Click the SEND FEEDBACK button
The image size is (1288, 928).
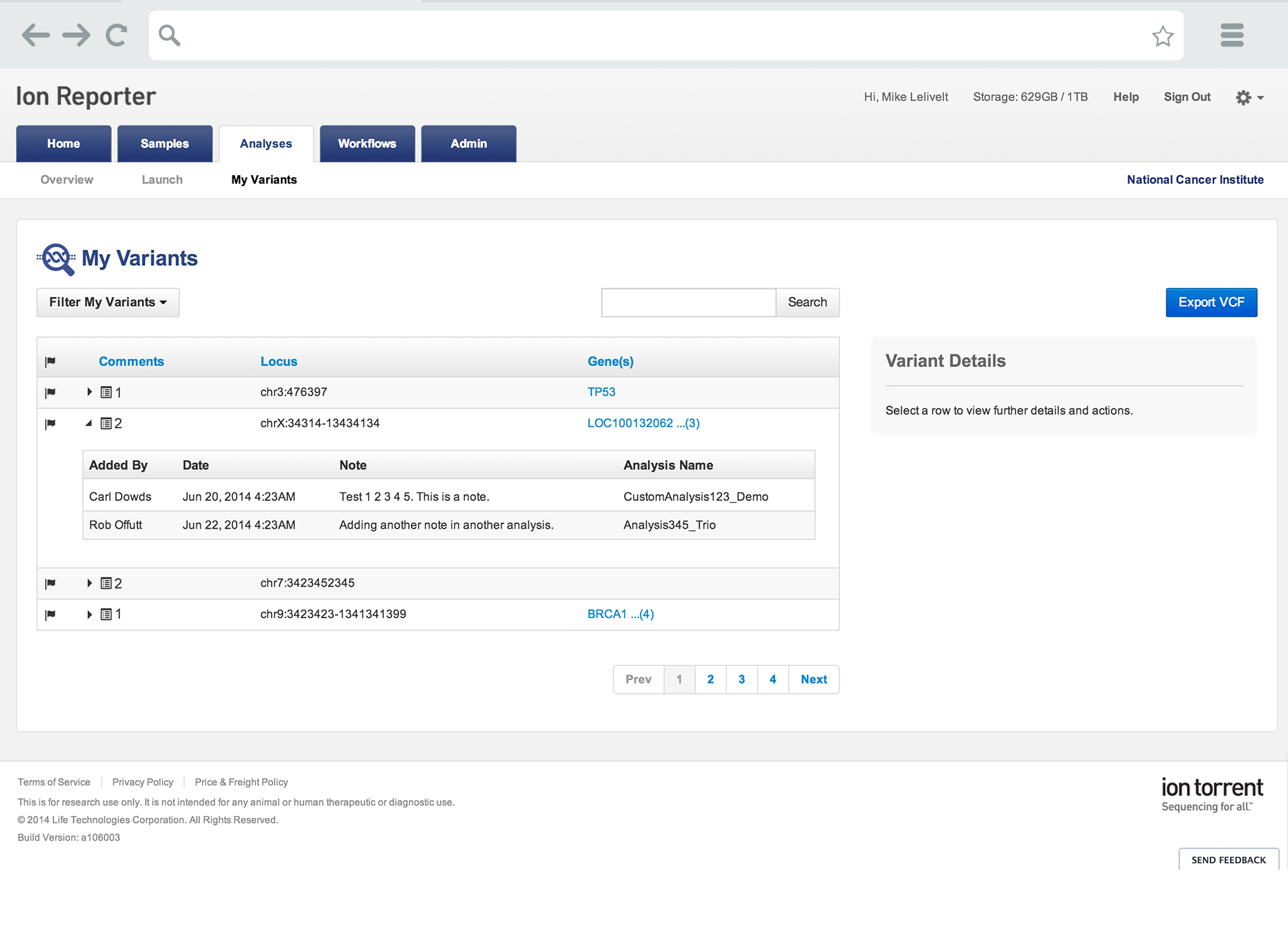pyautogui.click(x=1229, y=859)
